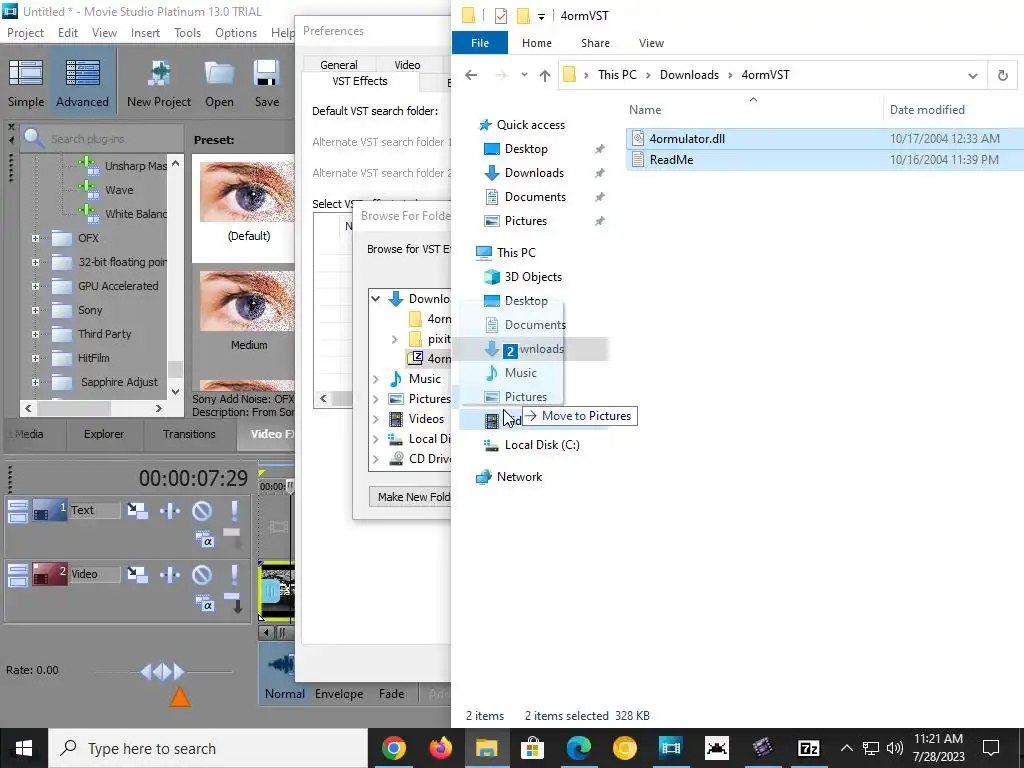The height and width of the screenshot is (768, 1024).
Task: Go back in File Explorer
Action: click(x=471, y=75)
